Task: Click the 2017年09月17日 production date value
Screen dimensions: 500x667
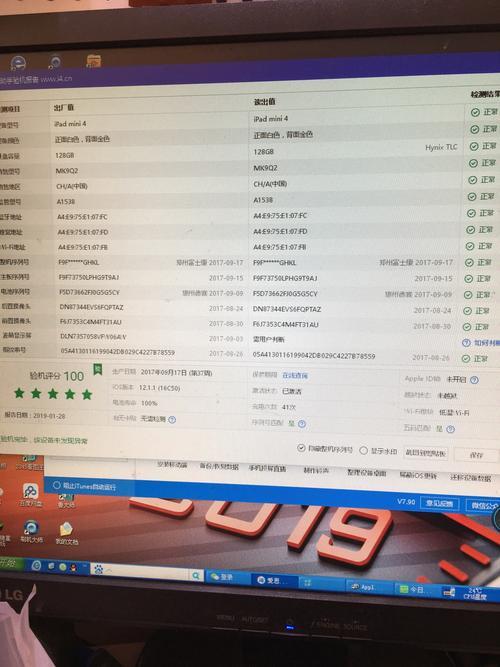Action: pyautogui.click(x=176, y=372)
